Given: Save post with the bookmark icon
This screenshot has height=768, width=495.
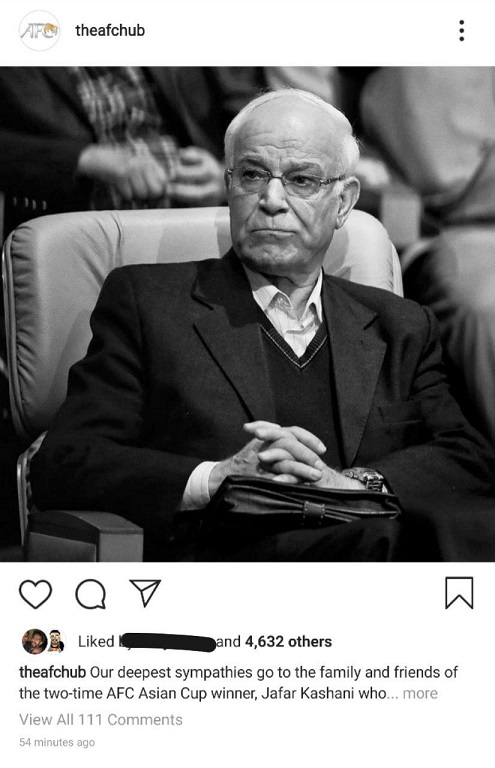Looking at the screenshot, I should [459, 593].
